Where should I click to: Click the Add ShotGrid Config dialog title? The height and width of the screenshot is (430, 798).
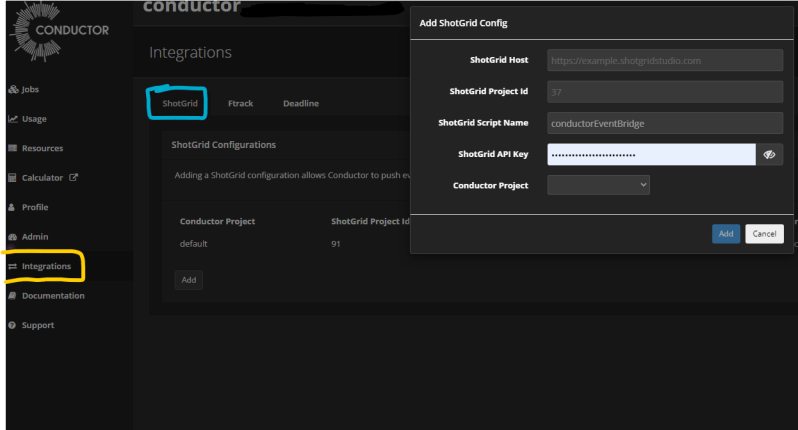pyautogui.click(x=463, y=23)
